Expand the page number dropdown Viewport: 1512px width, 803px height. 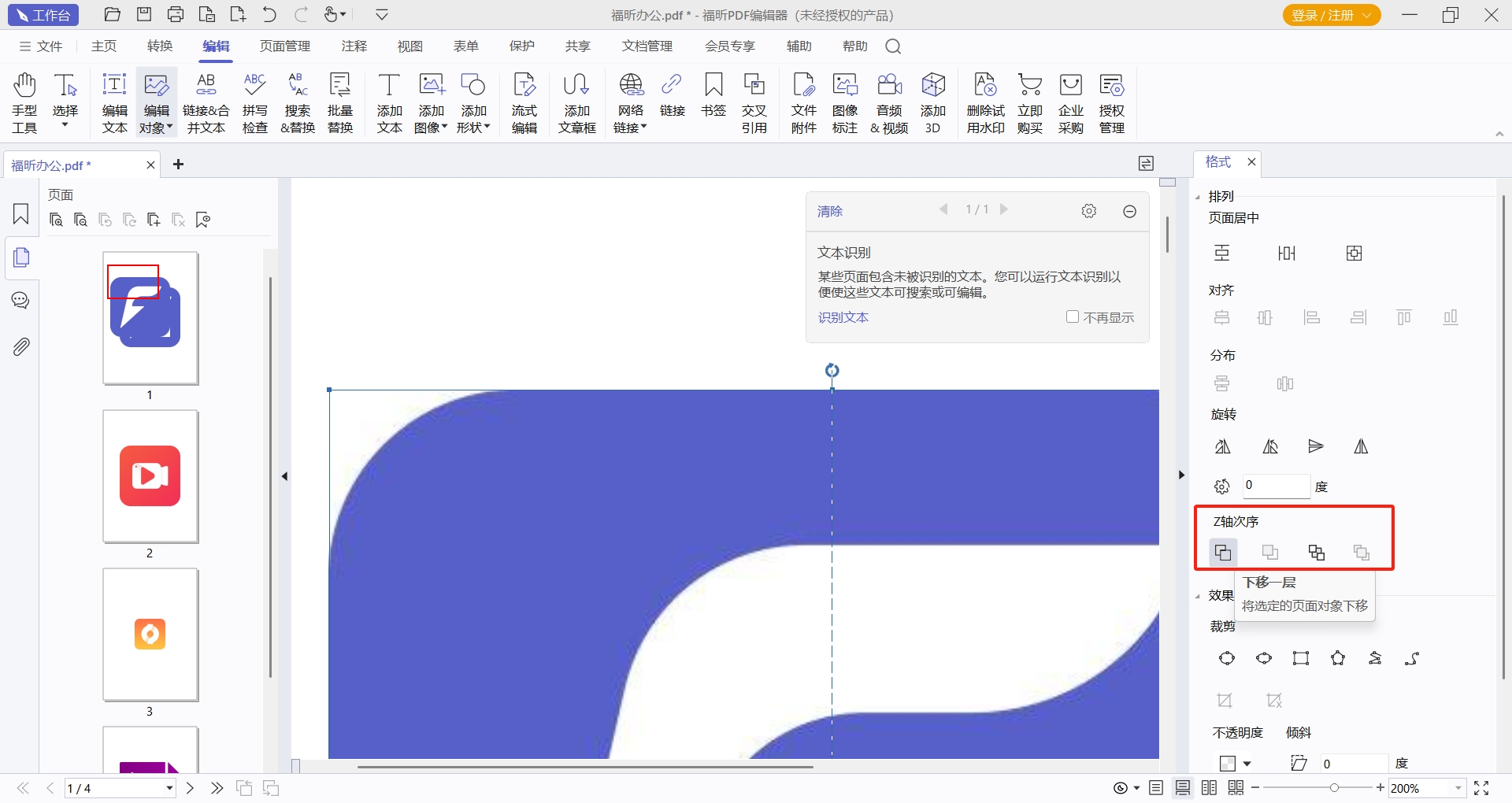tap(169, 788)
